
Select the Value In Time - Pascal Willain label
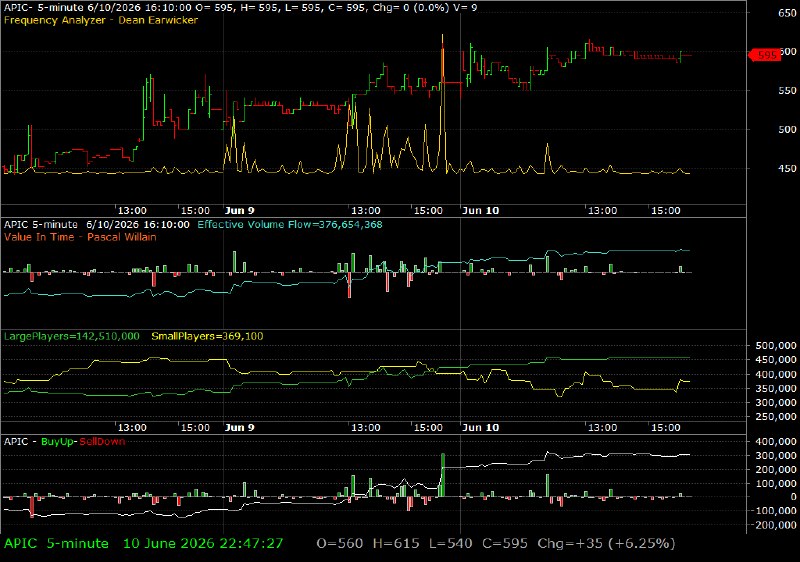[80, 237]
